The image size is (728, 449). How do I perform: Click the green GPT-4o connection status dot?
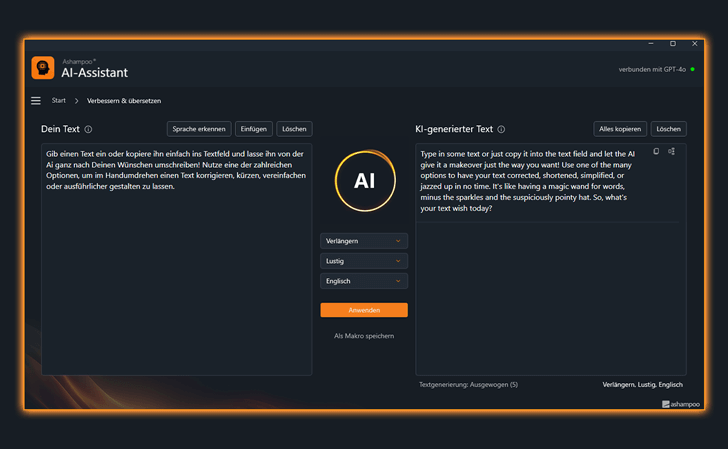pos(693,69)
